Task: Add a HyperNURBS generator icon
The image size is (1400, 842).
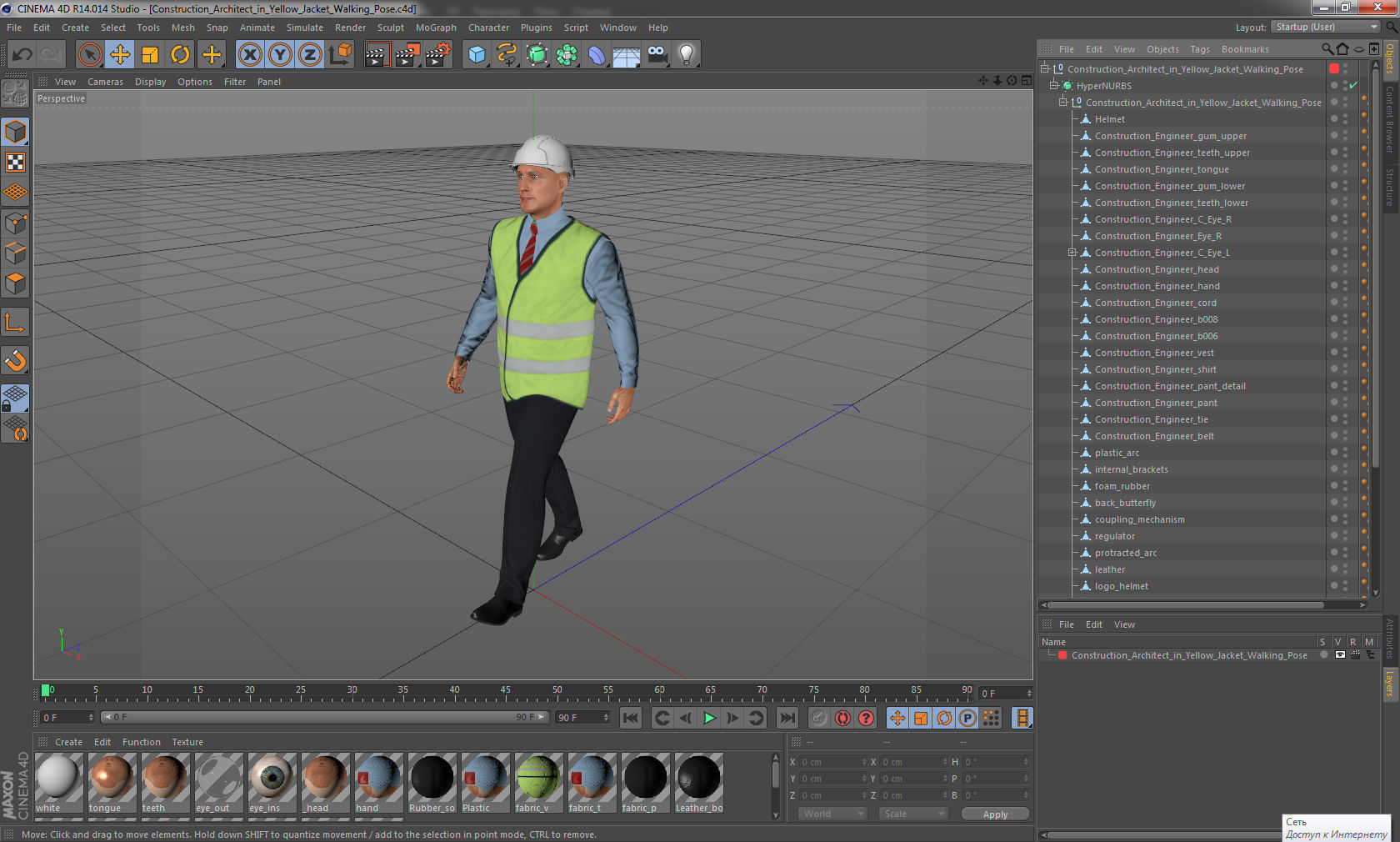Action: (537, 55)
